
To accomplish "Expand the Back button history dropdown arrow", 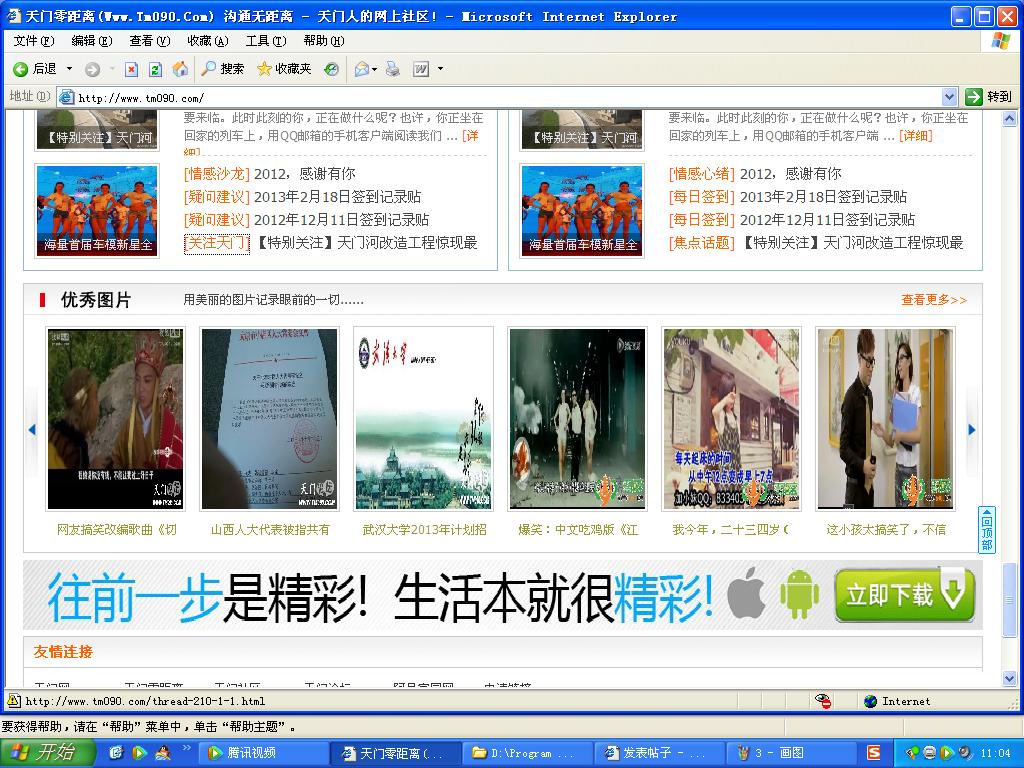I will 69,69.
